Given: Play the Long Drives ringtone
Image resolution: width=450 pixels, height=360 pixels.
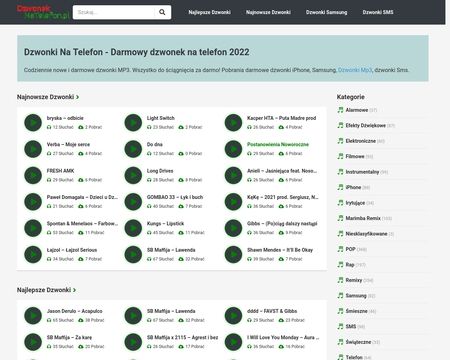Looking at the screenshot, I should [133, 175].
